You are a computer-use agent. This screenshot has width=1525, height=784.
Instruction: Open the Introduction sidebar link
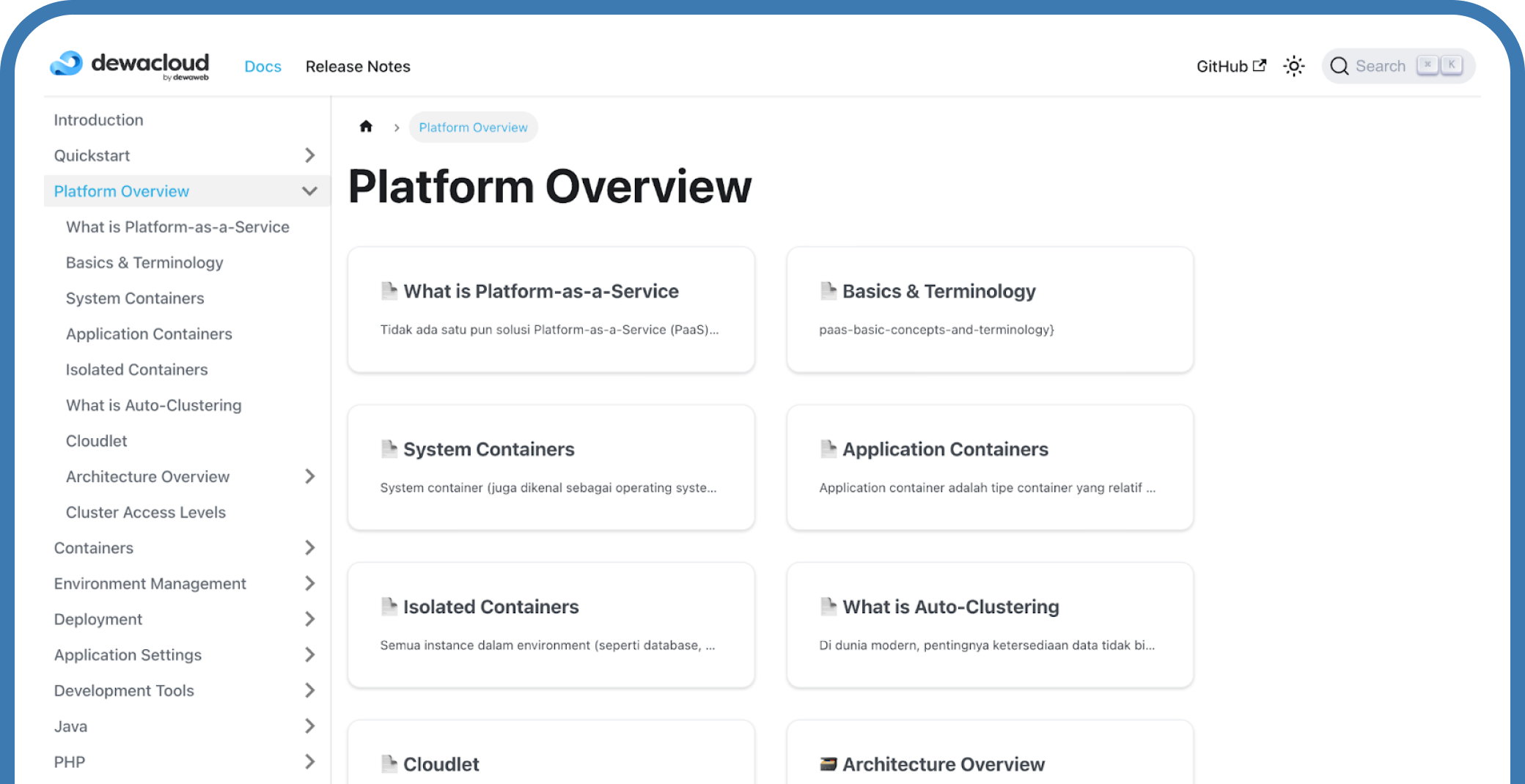click(x=98, y=119)
